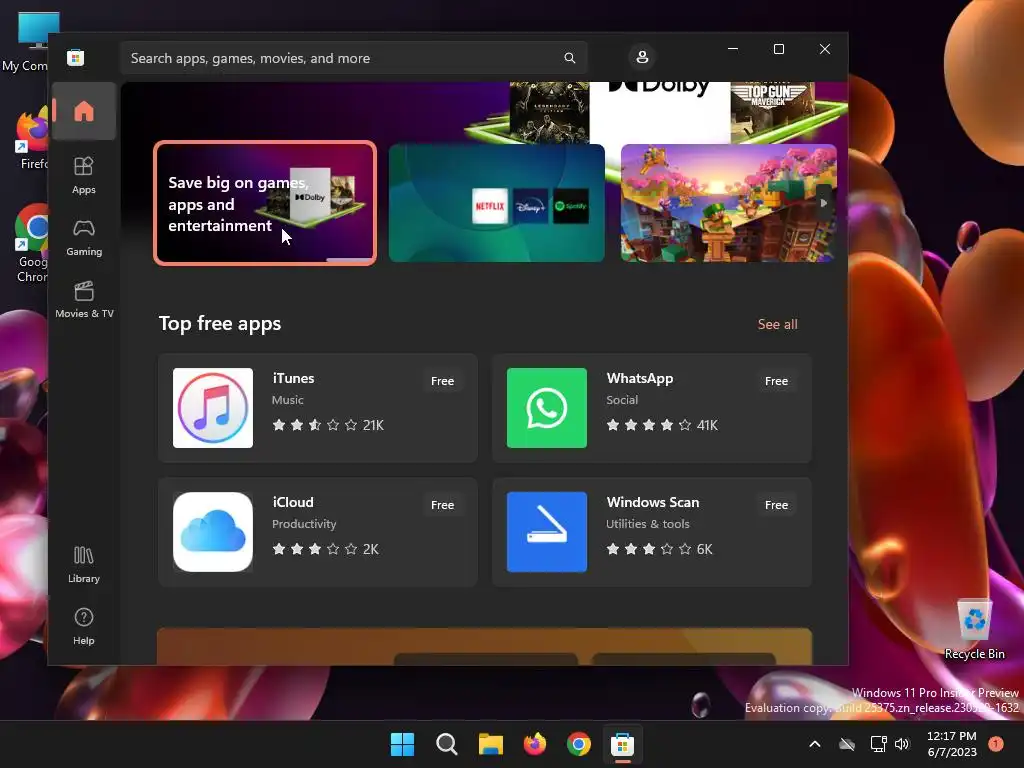Open the Dolby tile in hero banner
This screenshot has height=768, width=1024.
click(660, 110)
